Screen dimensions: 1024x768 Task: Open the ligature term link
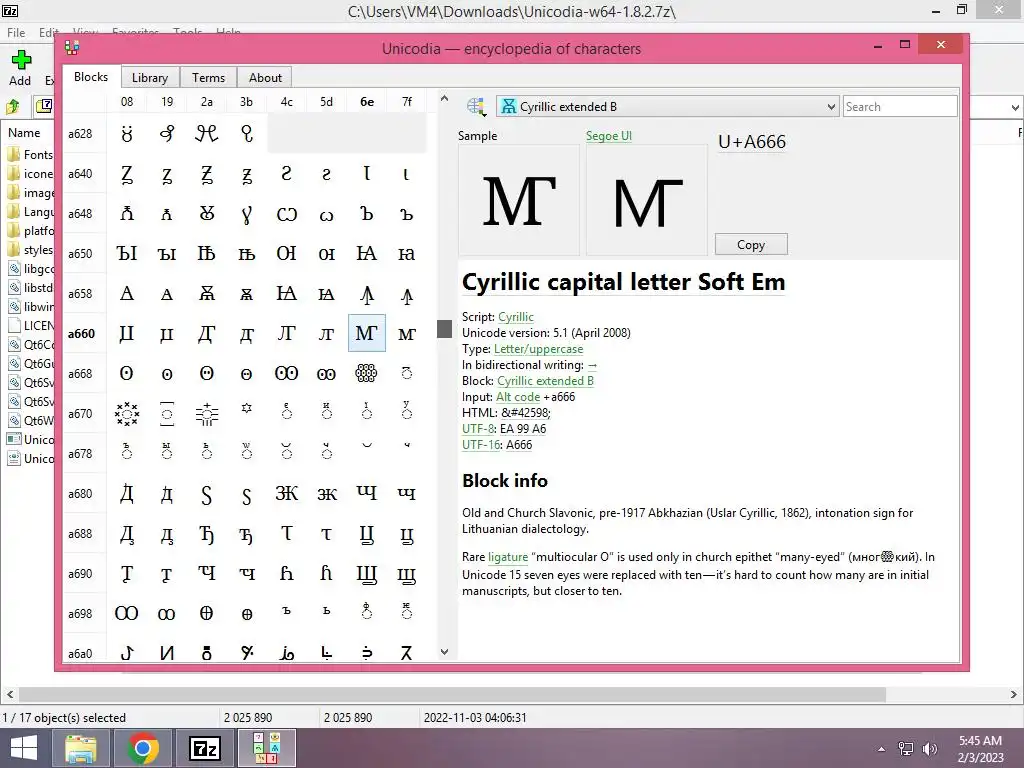click(508, 557)
